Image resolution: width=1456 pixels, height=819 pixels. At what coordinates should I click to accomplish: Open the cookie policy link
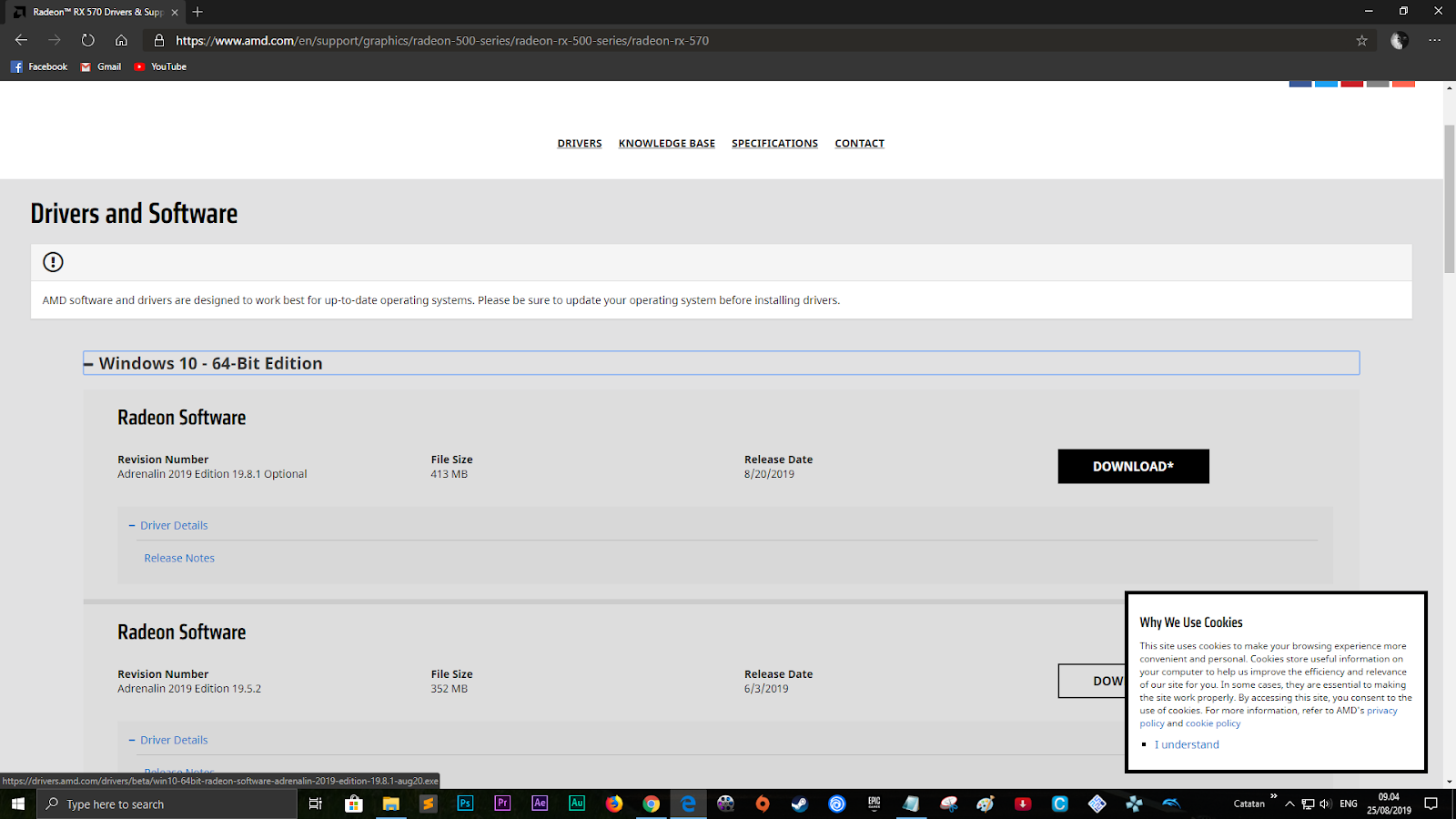pyautogui.click(x=1213, y=723)
